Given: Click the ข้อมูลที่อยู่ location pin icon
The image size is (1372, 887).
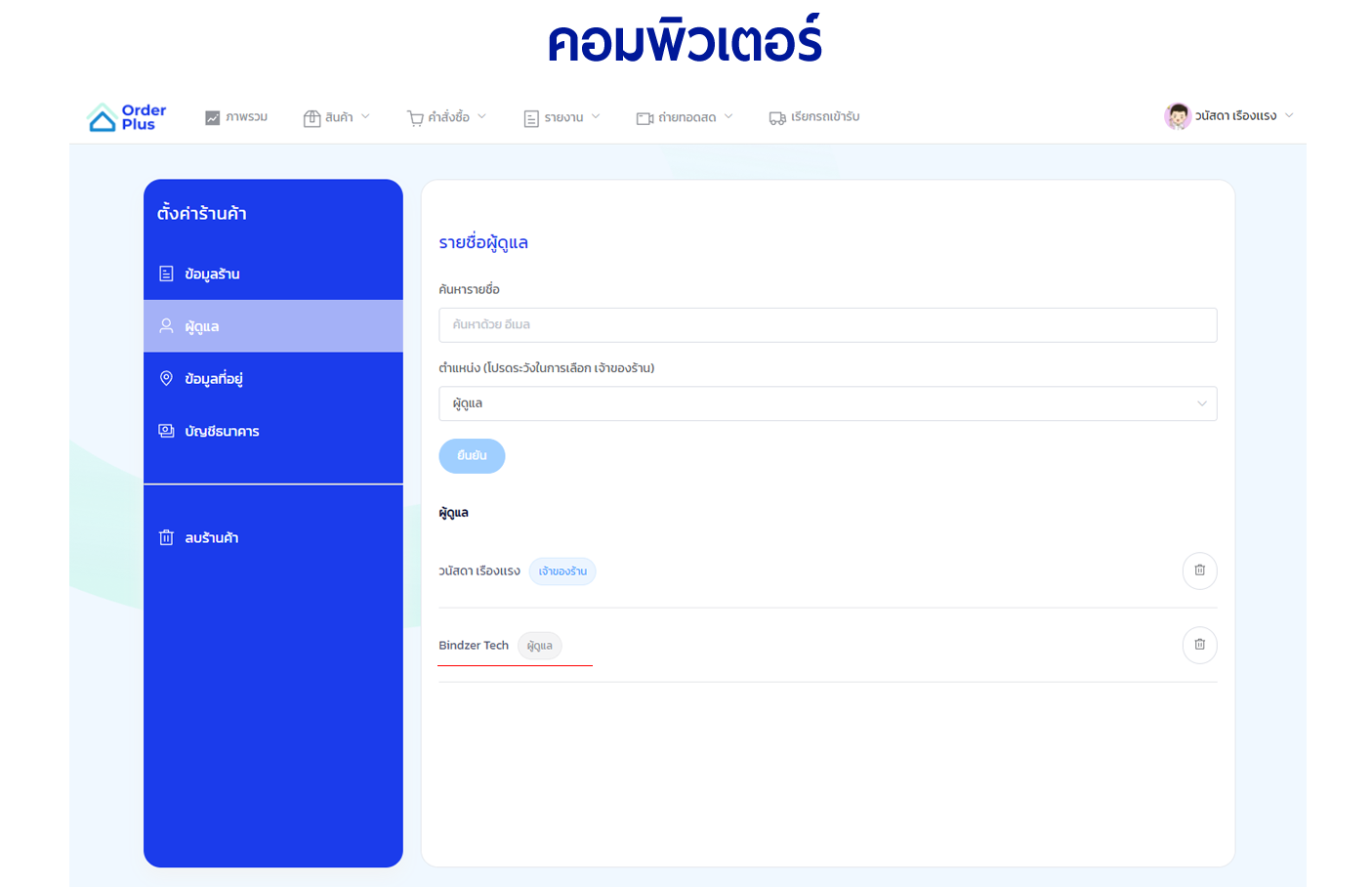Looking at the screenshot, I should point(166,378).
